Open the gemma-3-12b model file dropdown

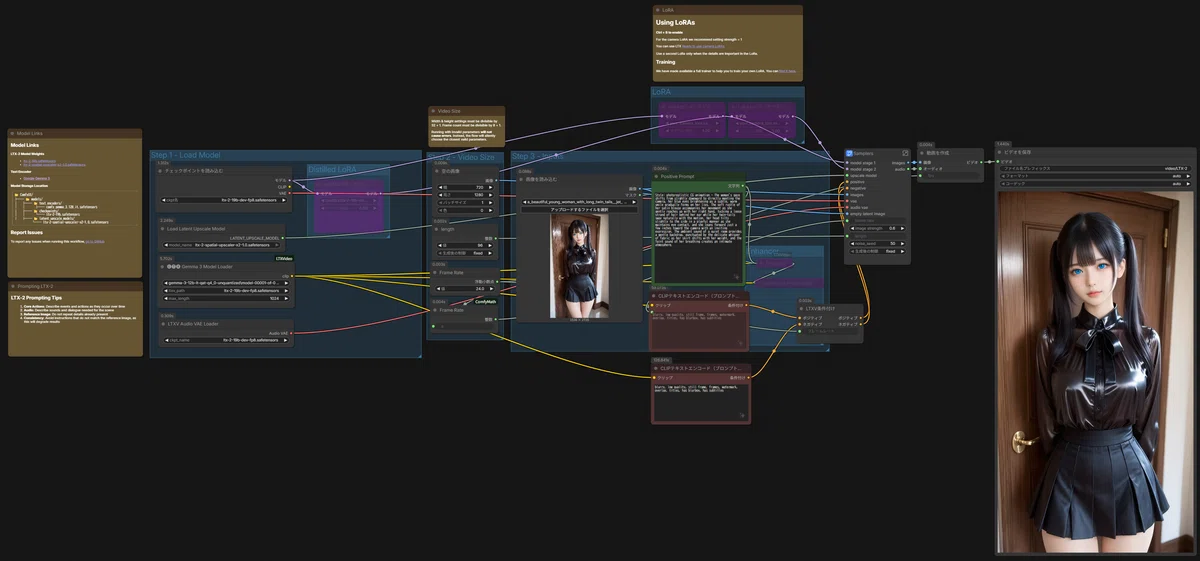pyautogui.click(x=224, y=283)
